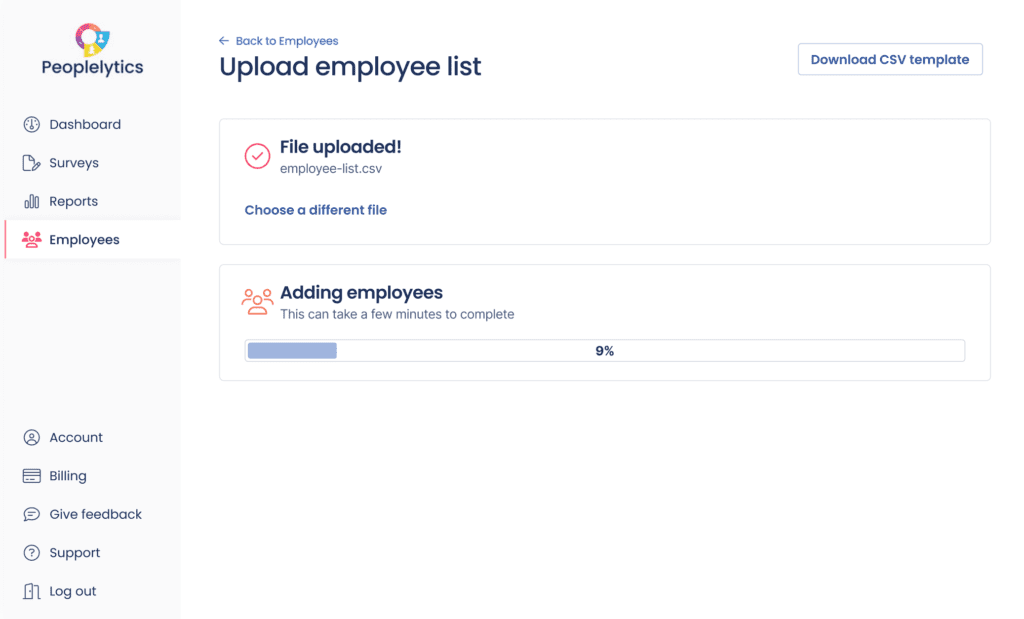Viewport: 1024px width, 619px height.
Task: Open Reports via its bar chart icon
Action: click(x=31, y=201)
